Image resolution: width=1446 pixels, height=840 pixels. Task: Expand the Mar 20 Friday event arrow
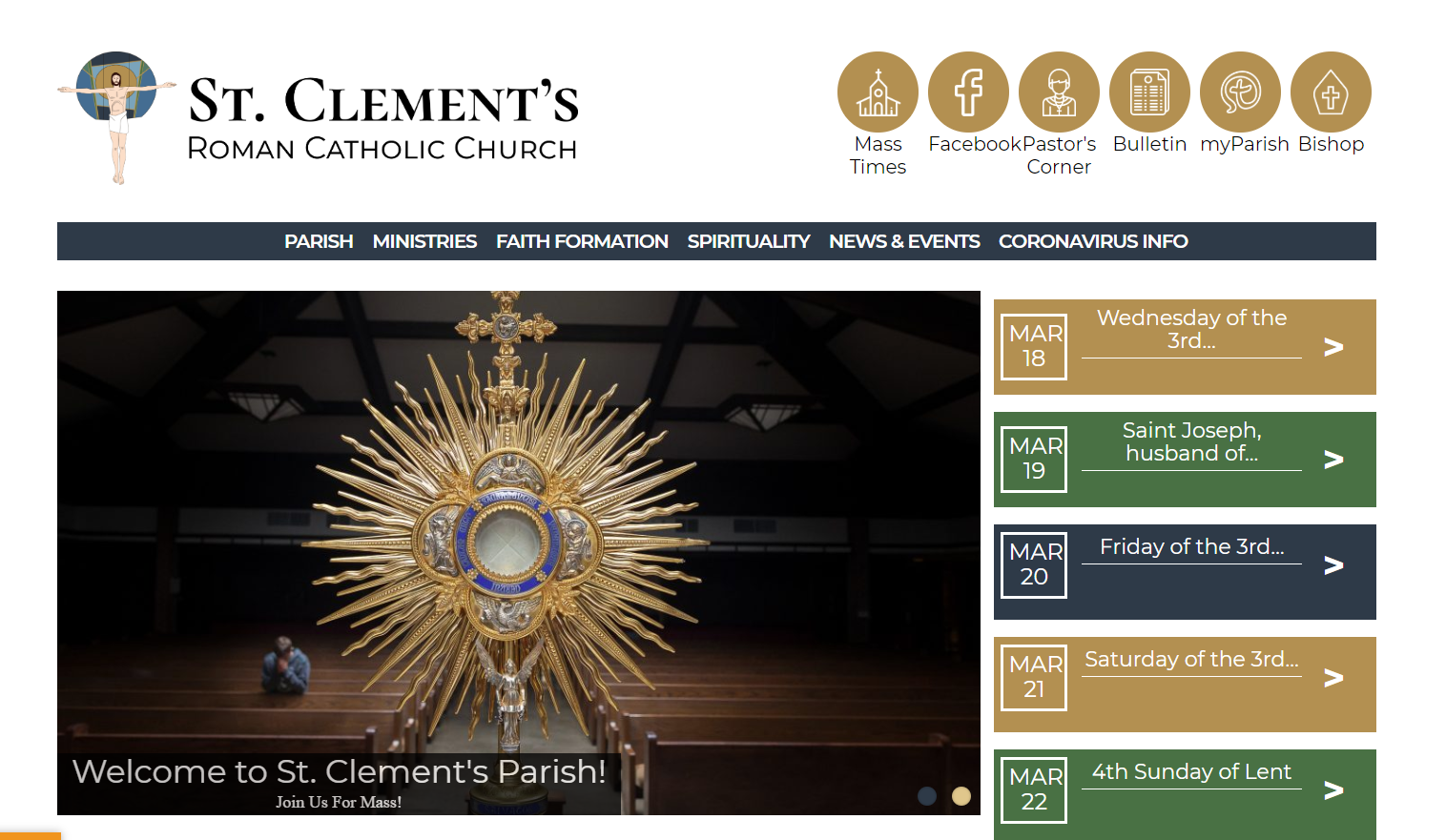coord(1333,565)
